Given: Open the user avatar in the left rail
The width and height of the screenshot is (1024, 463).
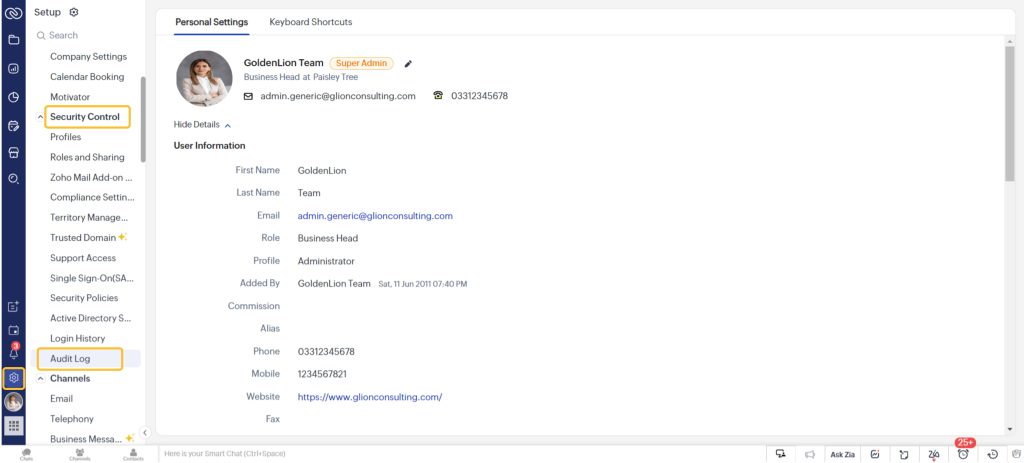Looking at the screenshot, I should click(13, 402).
